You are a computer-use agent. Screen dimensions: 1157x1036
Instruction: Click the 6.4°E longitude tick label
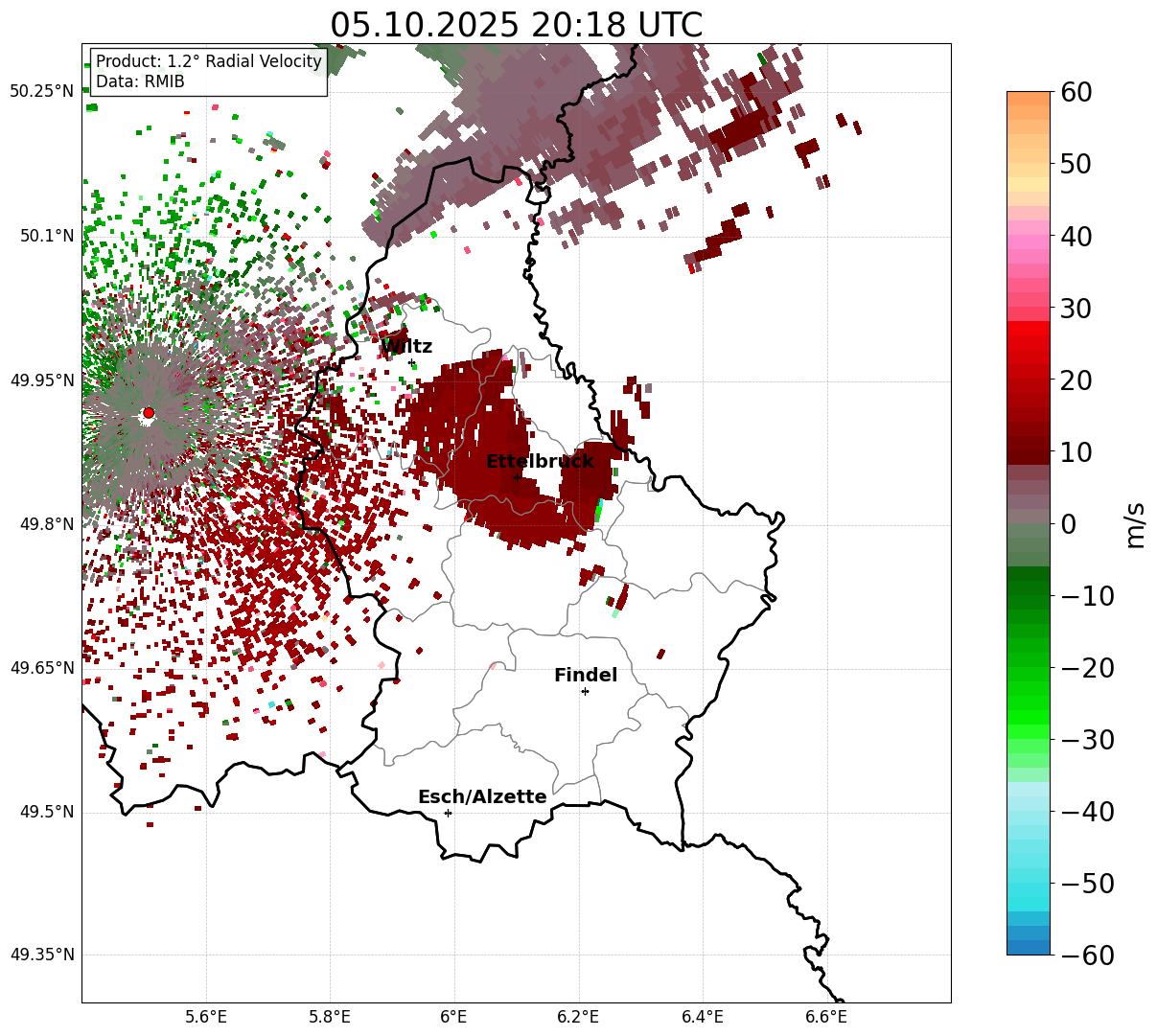[702, 1017]
